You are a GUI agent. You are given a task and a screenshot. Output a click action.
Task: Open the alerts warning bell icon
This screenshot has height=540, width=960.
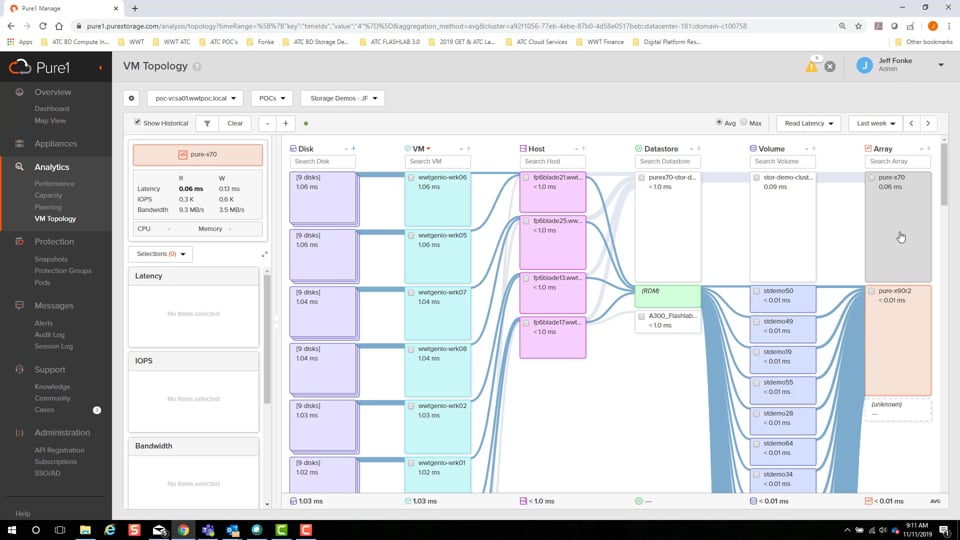pyautogui.click(x=812, y=66)
